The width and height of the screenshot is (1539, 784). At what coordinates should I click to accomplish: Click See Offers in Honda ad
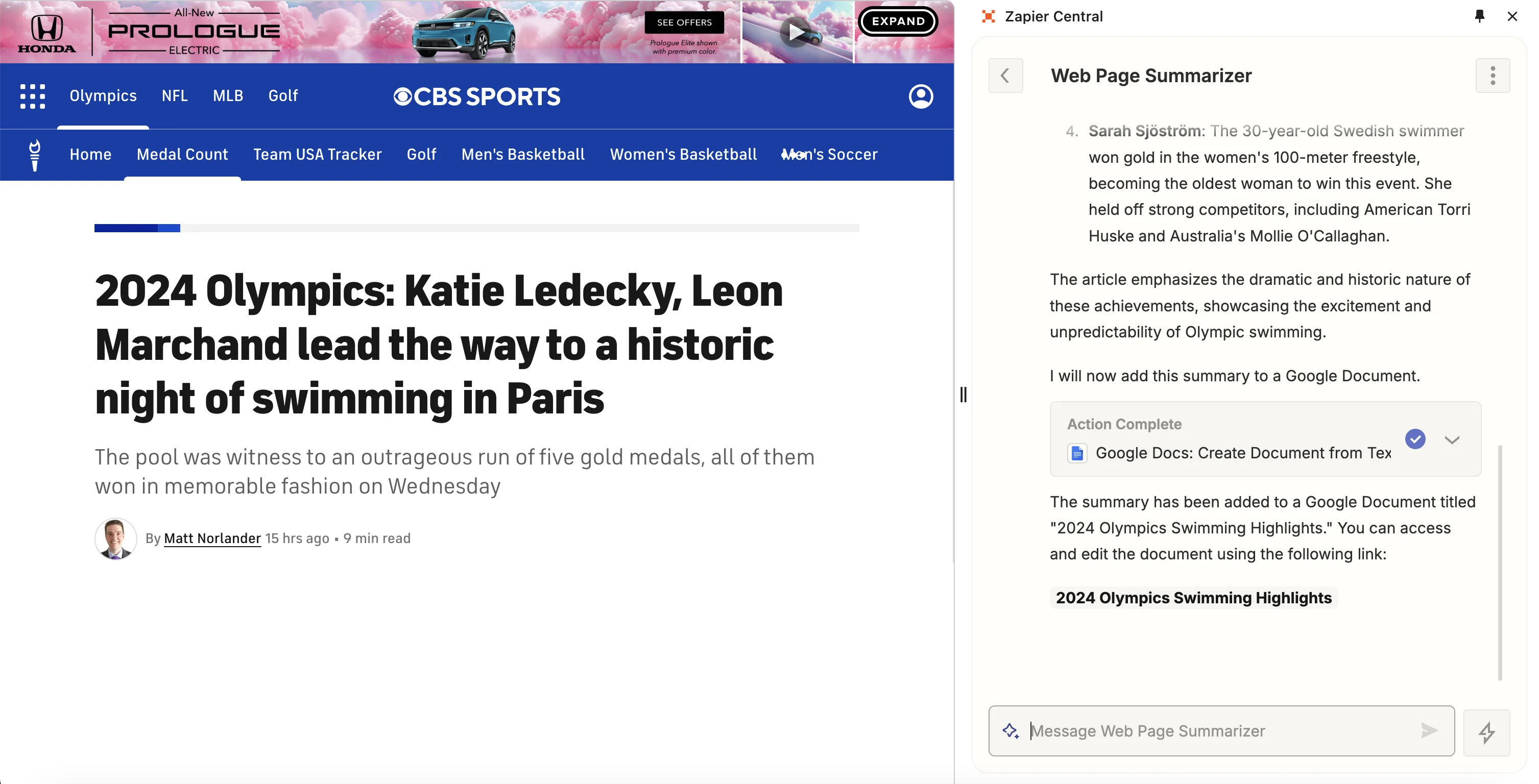(x=684, y=22)
